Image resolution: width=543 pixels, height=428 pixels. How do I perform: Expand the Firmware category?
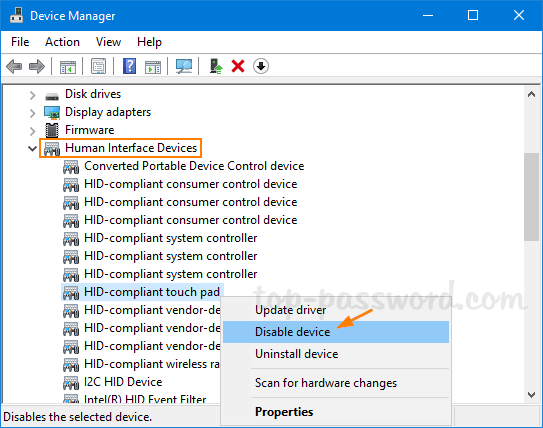(33, 131)
